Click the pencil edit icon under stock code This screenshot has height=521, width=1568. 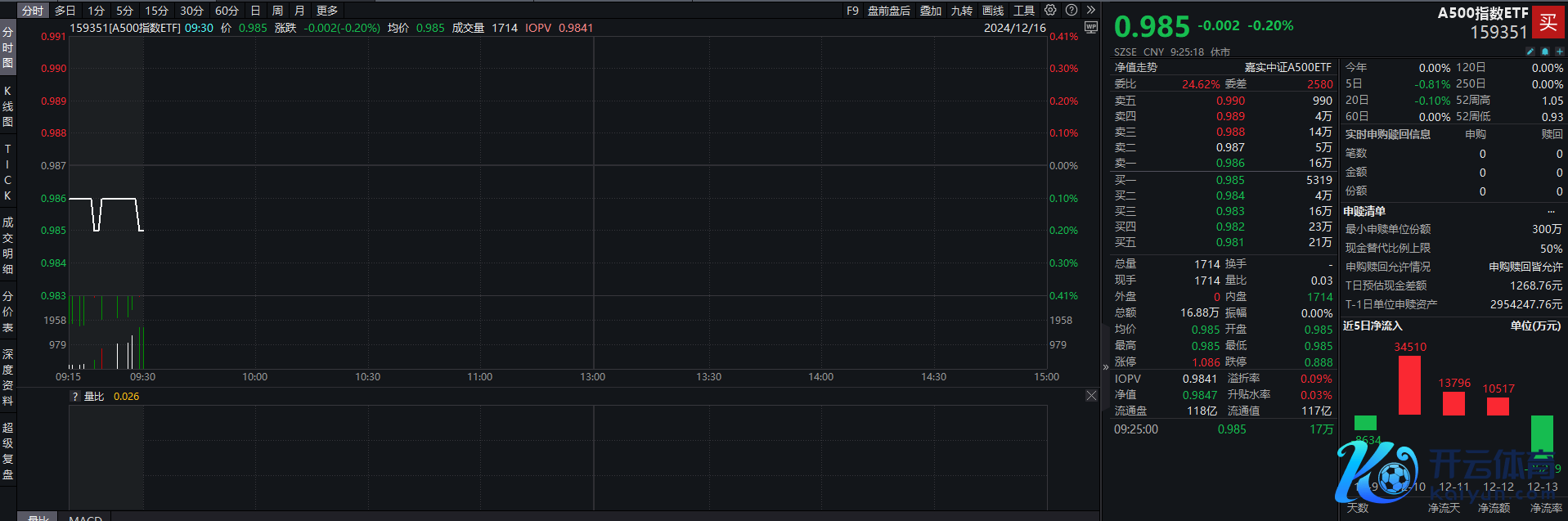tap(1530, 52)
